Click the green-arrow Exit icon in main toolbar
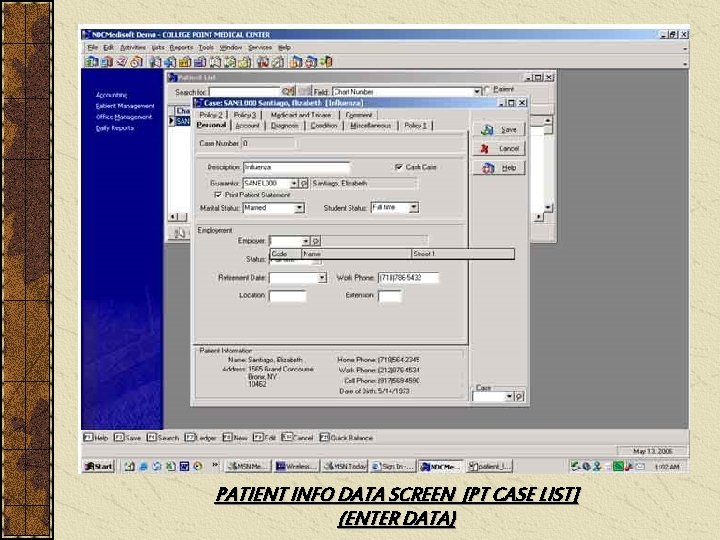The height and width of the screenshot is (540, 720). (x=326, y=62)
